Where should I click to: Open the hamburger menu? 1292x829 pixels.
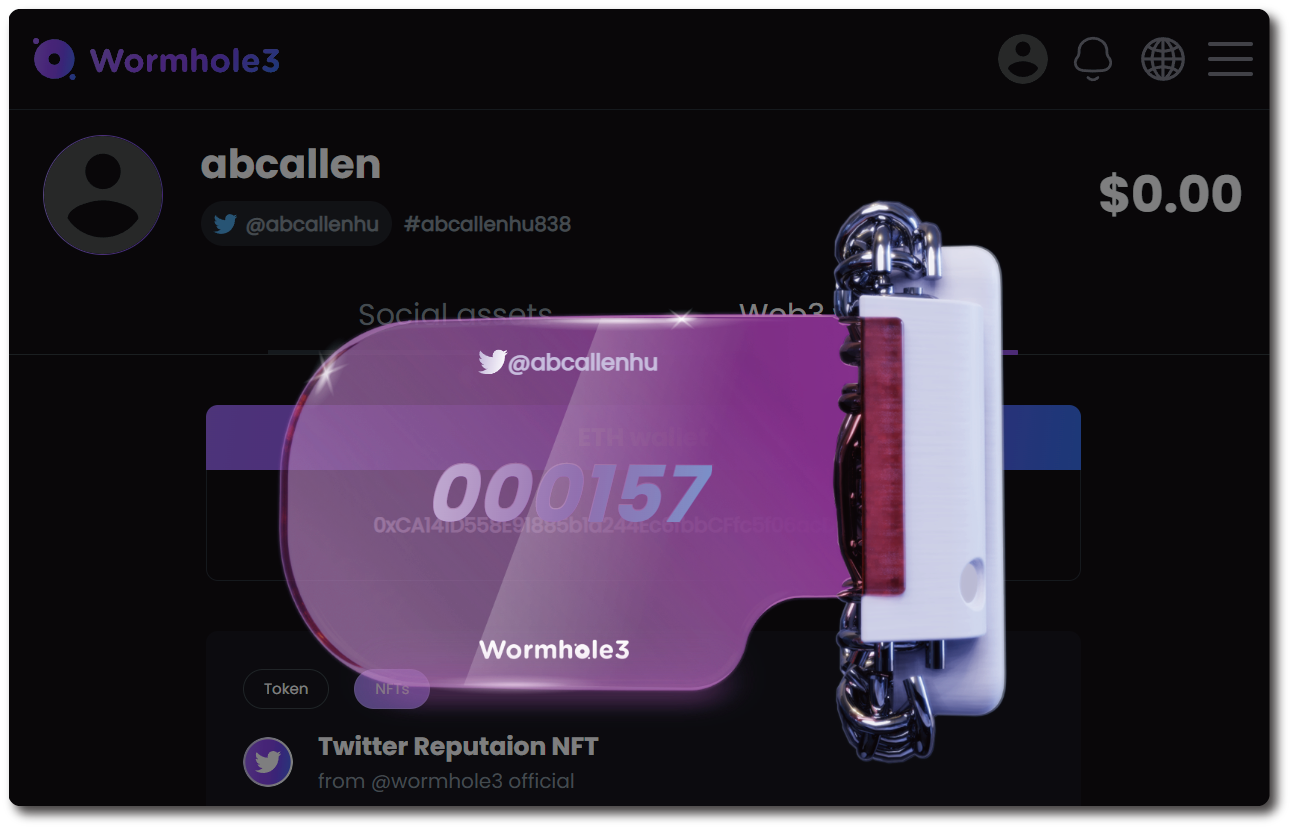1230,59
